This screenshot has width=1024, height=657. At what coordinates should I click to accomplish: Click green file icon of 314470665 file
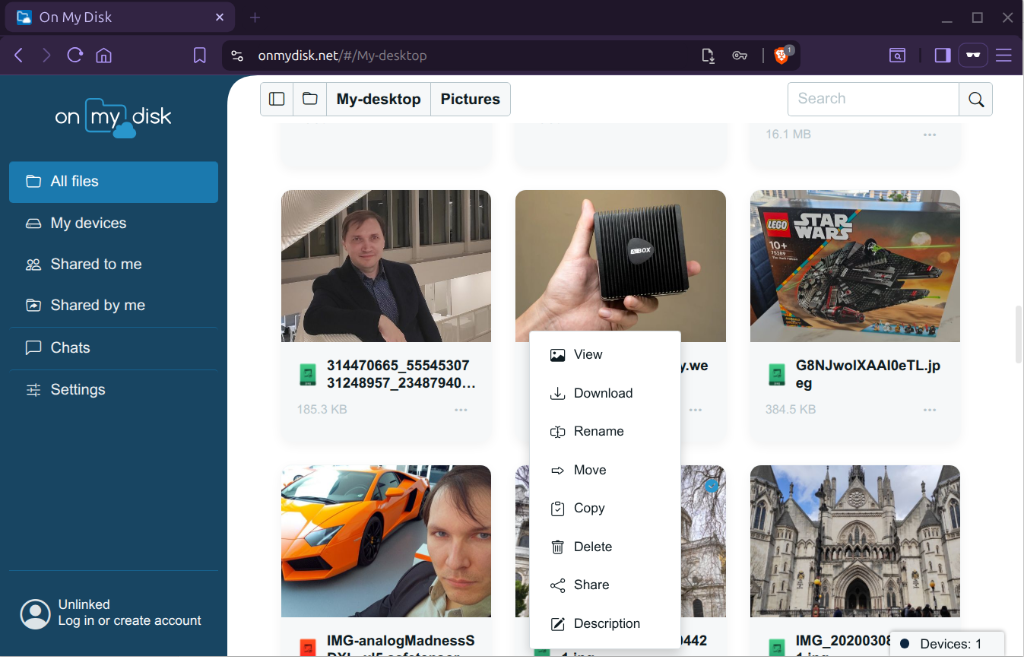pos(308,375)
